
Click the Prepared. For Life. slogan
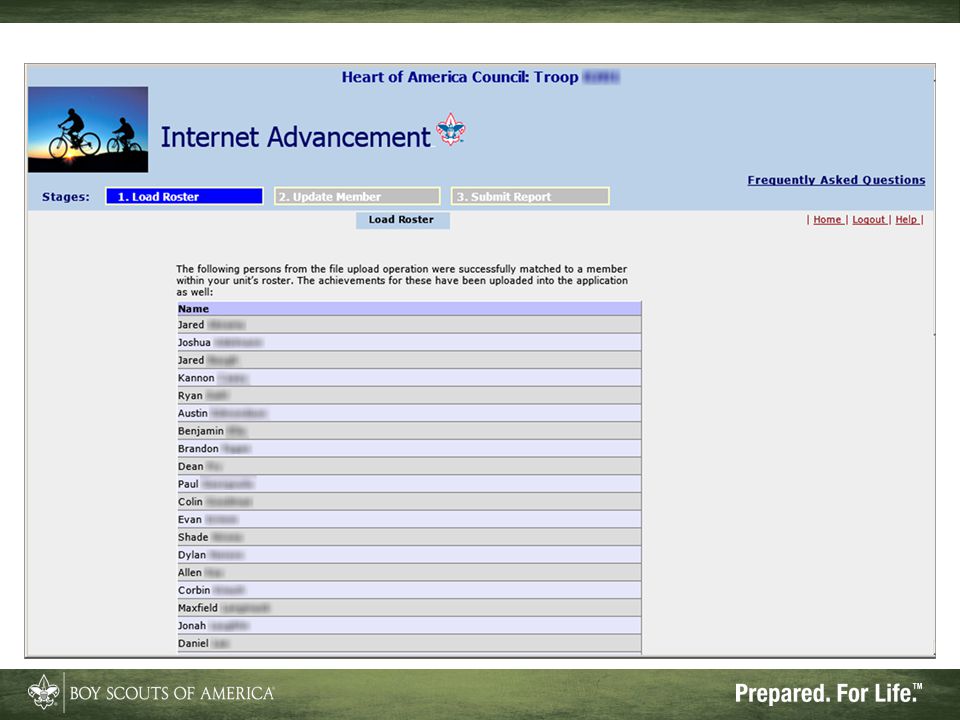pos(828,693)
